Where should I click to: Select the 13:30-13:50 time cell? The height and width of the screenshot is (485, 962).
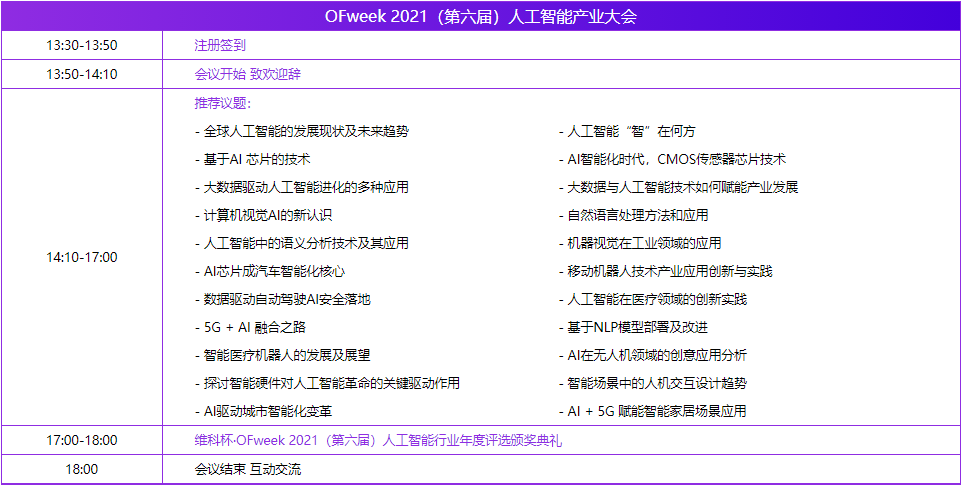[82, 45]
